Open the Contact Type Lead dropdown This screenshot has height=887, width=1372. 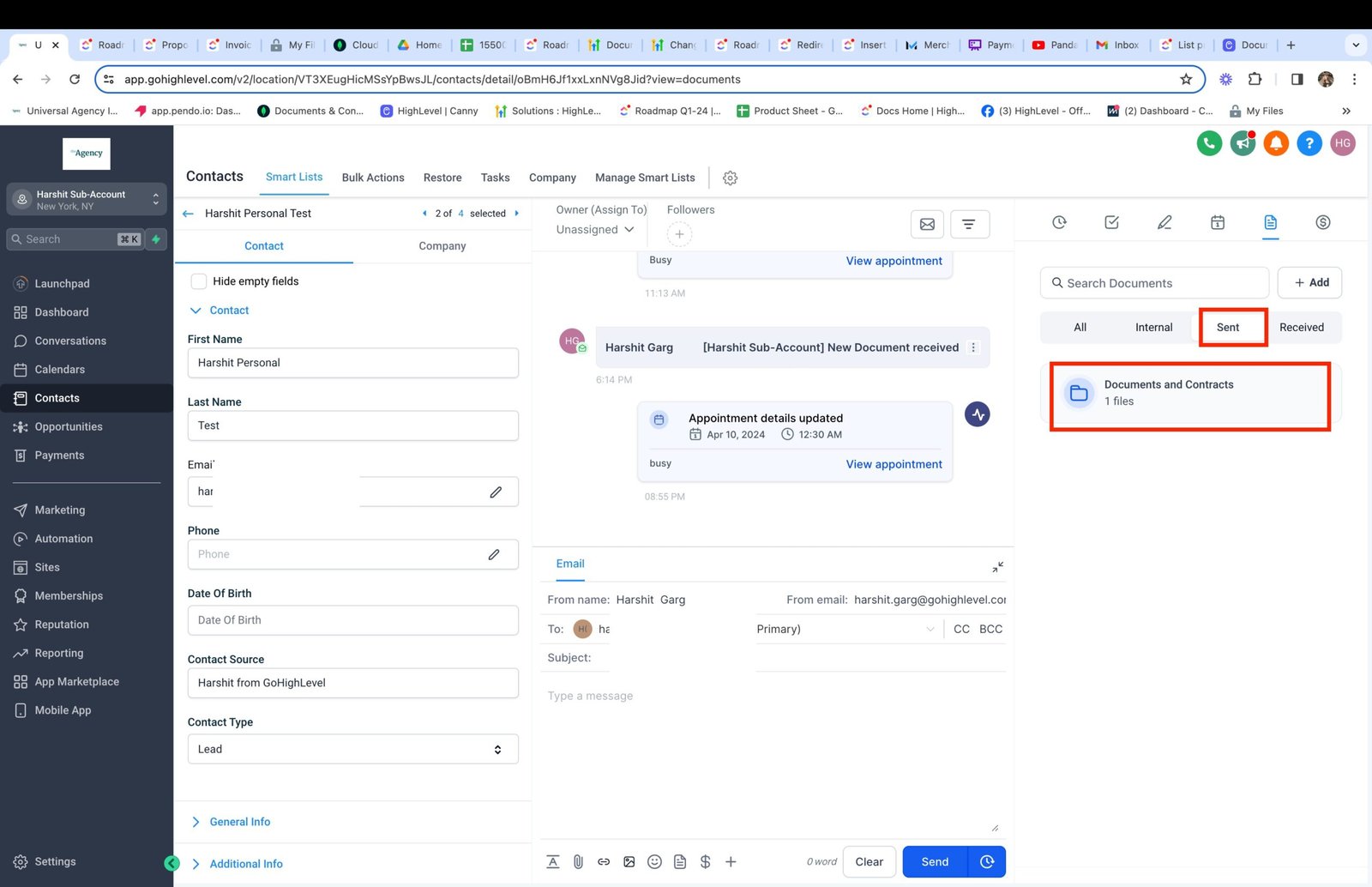[x=352, y=749]
